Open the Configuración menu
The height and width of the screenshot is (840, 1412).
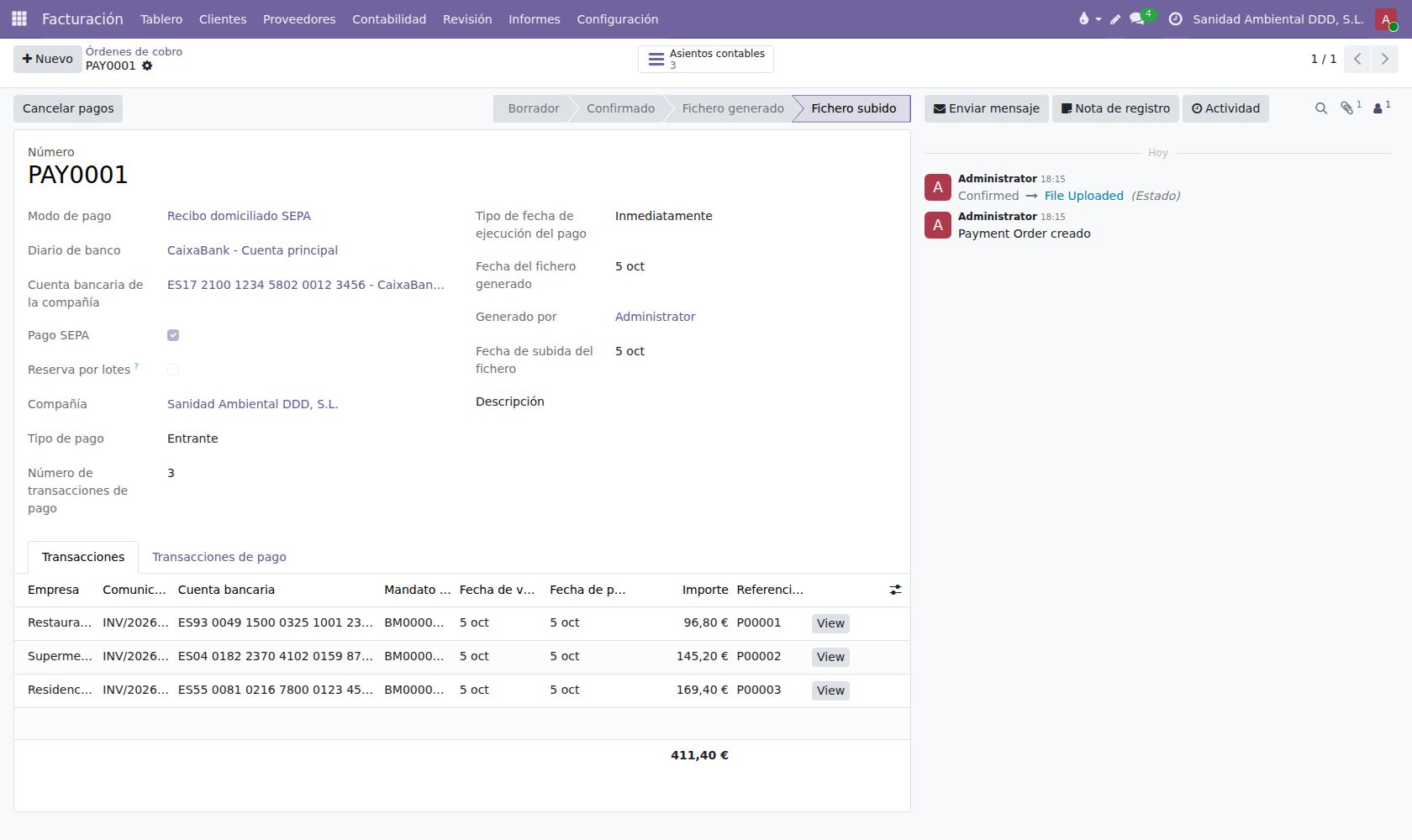coord(618,18)
